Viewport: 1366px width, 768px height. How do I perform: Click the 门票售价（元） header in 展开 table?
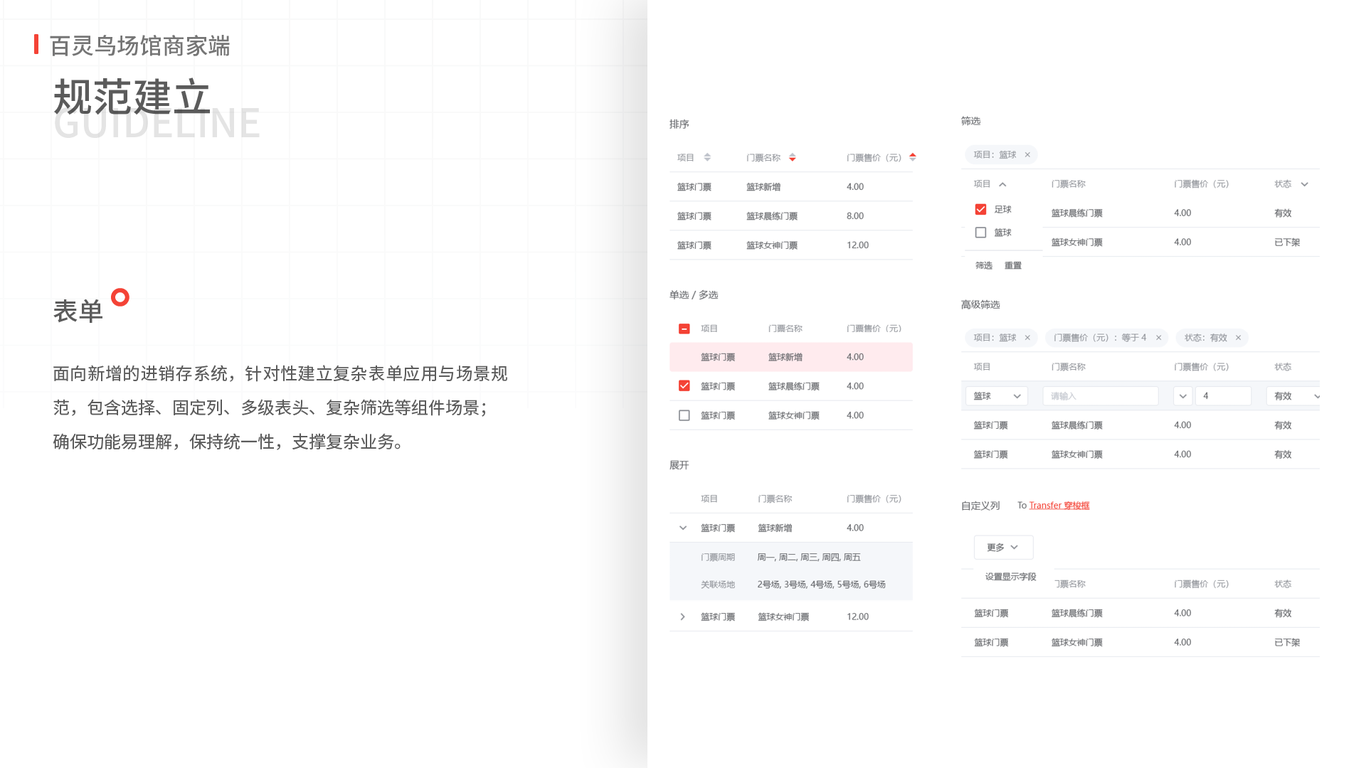[874, 499]
